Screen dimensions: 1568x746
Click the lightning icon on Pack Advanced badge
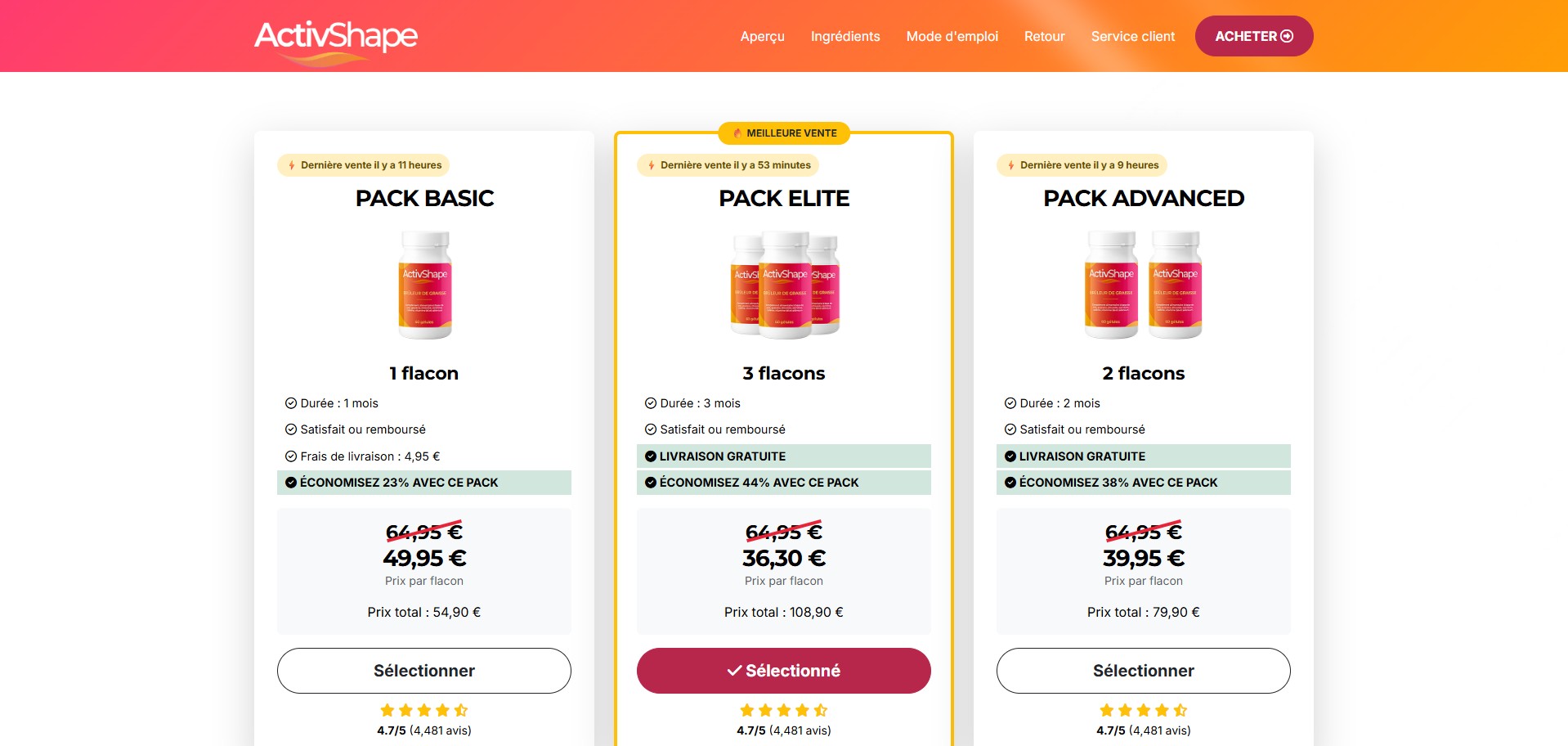[1011, 165]
